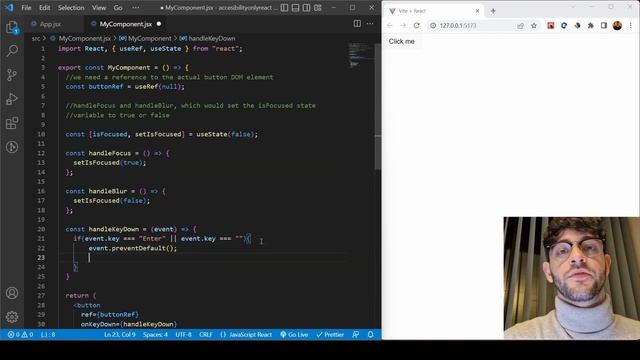This screenshot has width=640, height=360.
Task: Open editor More Actions ellipsis
Action: [x=370, y=24]
